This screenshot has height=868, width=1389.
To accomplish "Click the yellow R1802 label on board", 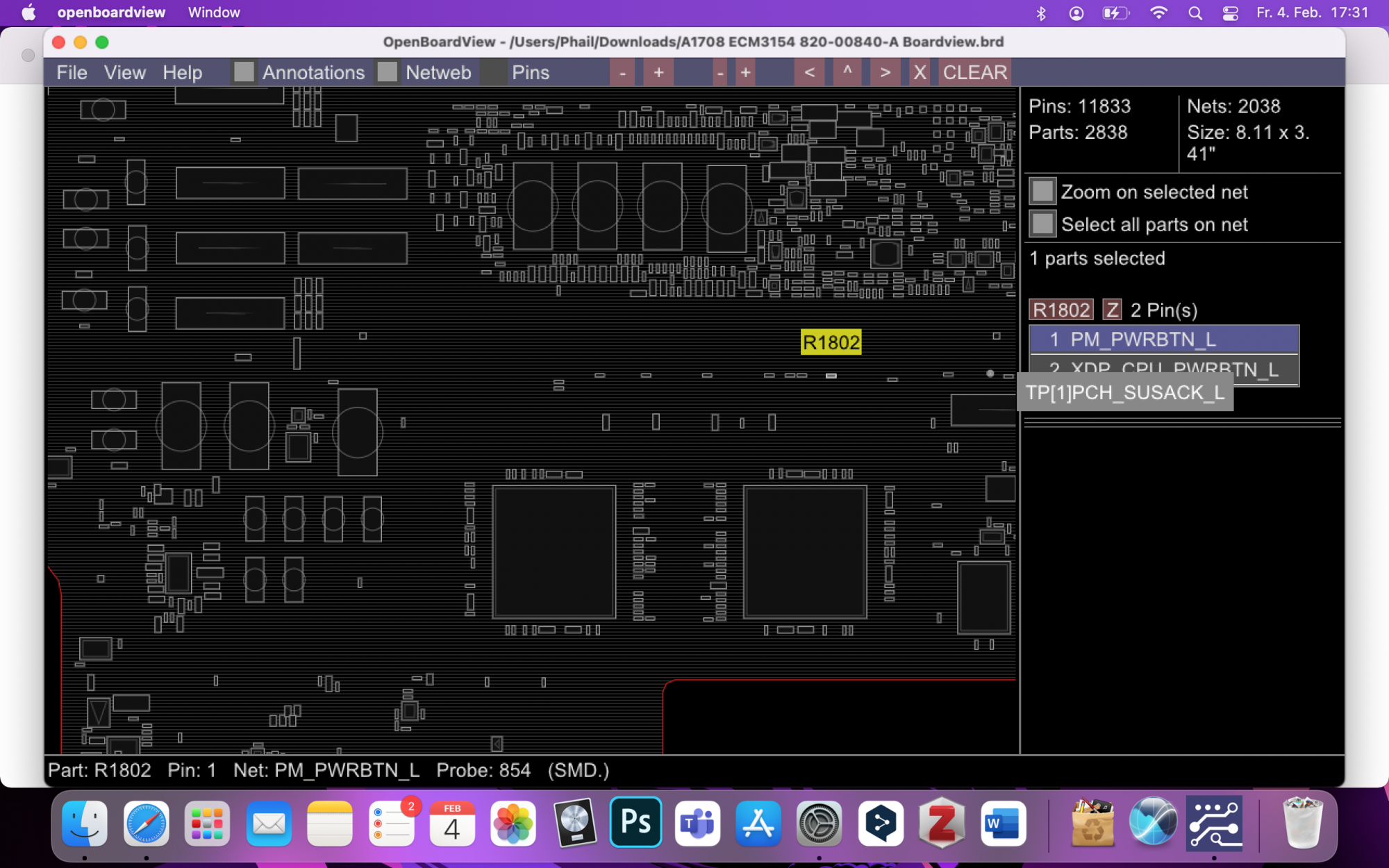I will pyautogui.click(x=831, y=342).
